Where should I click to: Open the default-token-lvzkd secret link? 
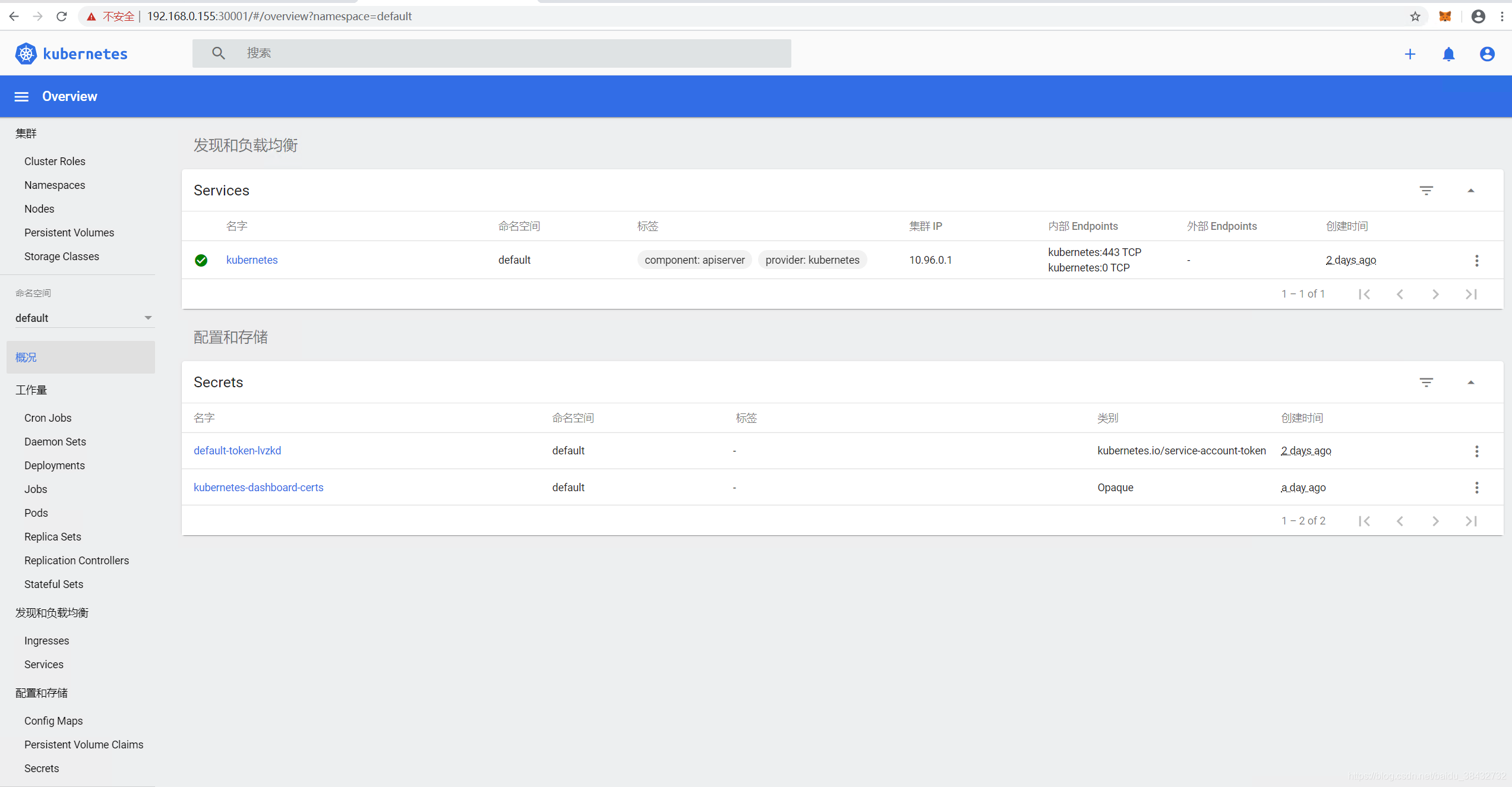(x=237, y=451)
